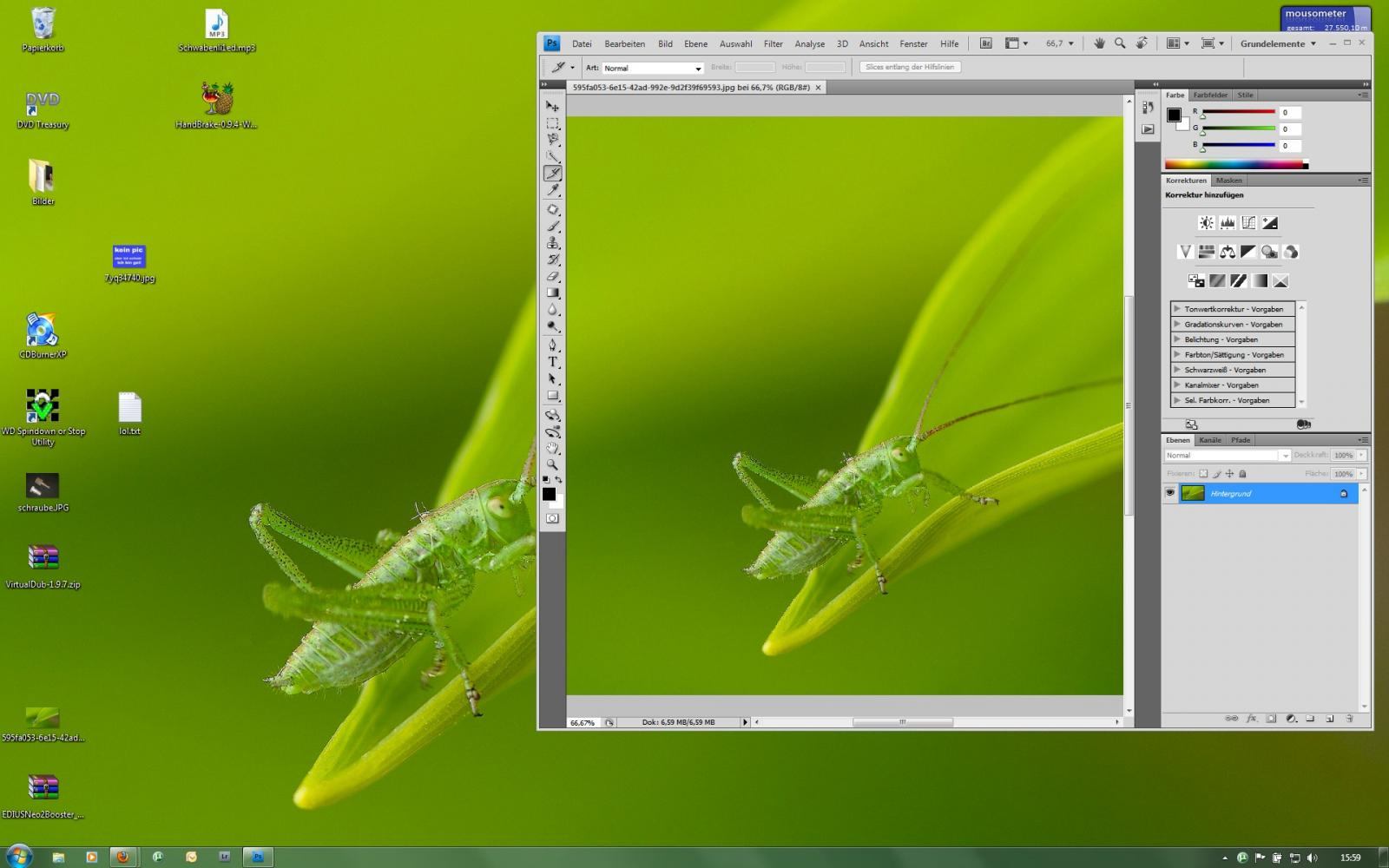Select the Brush tool
The image size is (1389, 868).
click(x=552, y=226)
